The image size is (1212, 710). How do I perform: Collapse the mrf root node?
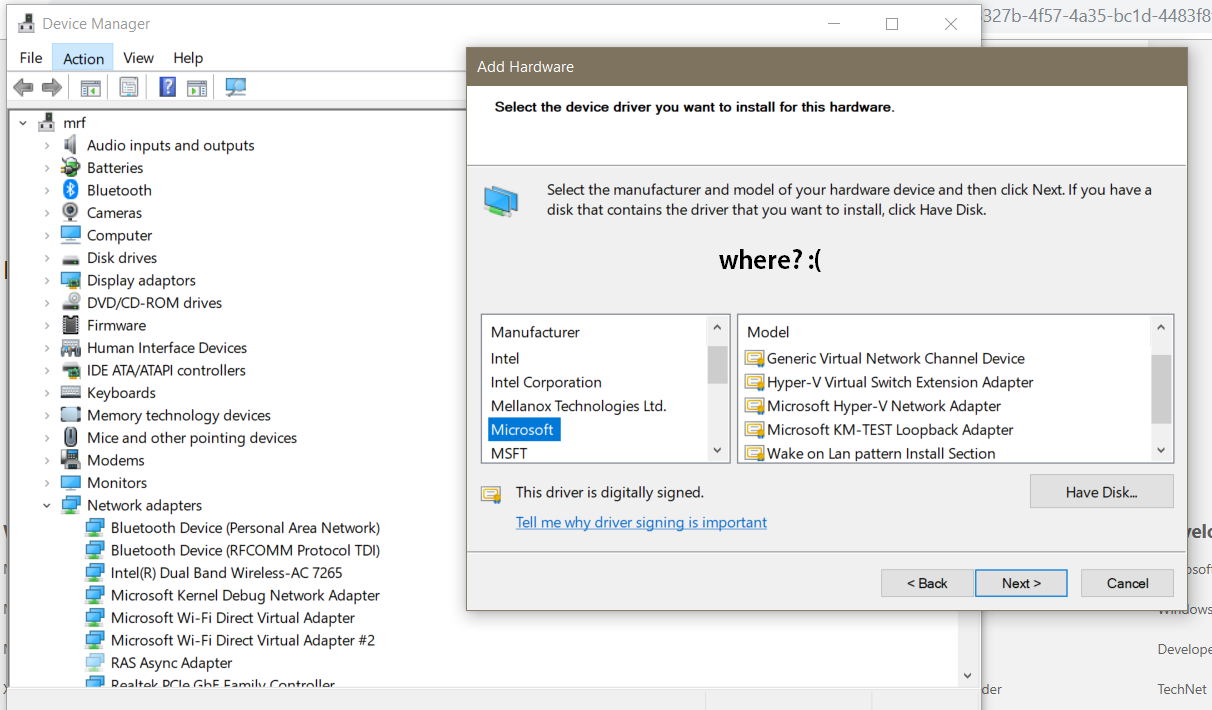tap(22, 123)
